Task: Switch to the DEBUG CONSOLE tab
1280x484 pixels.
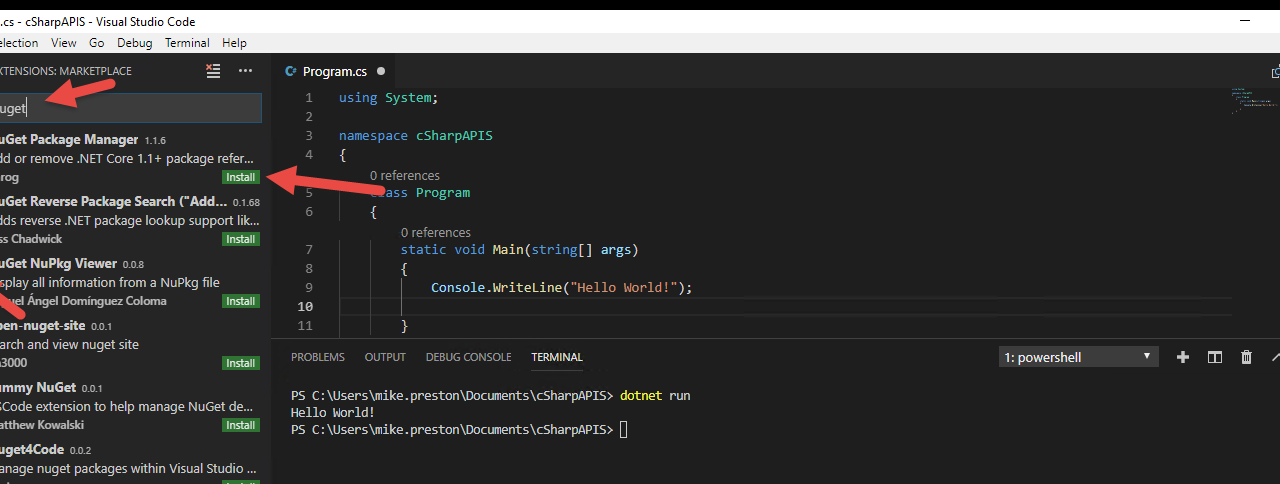Action: point(468,357)
